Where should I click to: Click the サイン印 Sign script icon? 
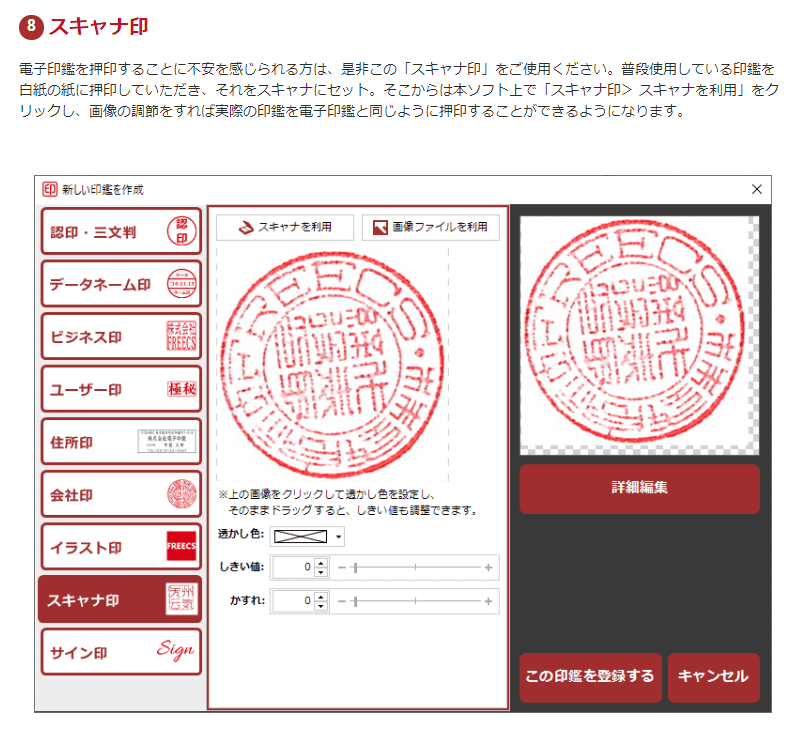coord(176,651)
